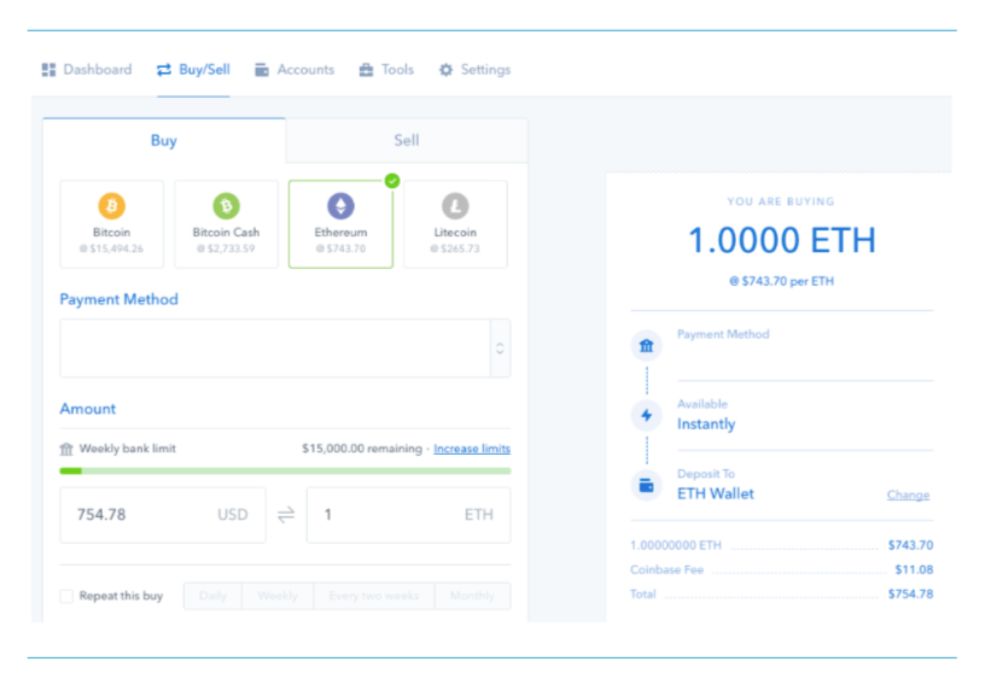Click the 1 ETH amount field

408,515
